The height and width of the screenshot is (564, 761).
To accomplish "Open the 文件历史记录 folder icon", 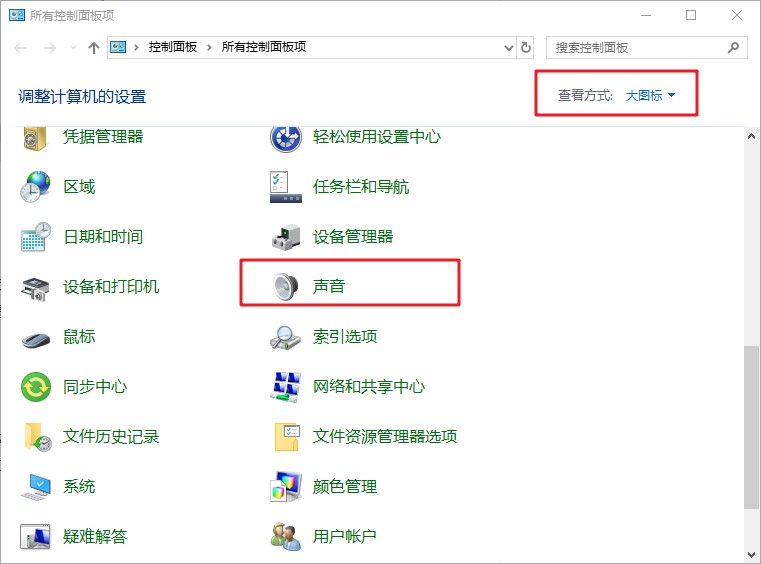I will tap(37, 437).
